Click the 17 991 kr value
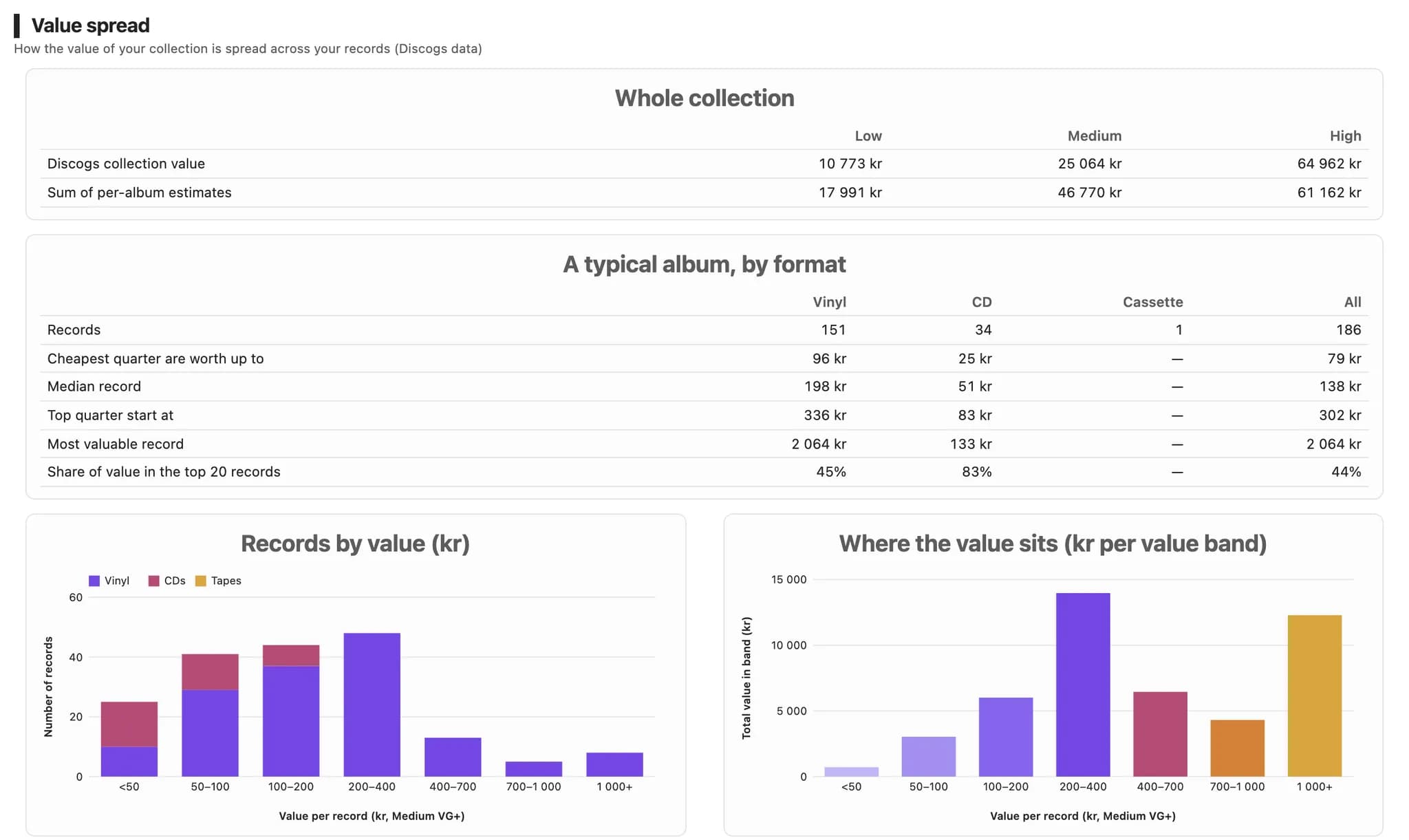 850,193
